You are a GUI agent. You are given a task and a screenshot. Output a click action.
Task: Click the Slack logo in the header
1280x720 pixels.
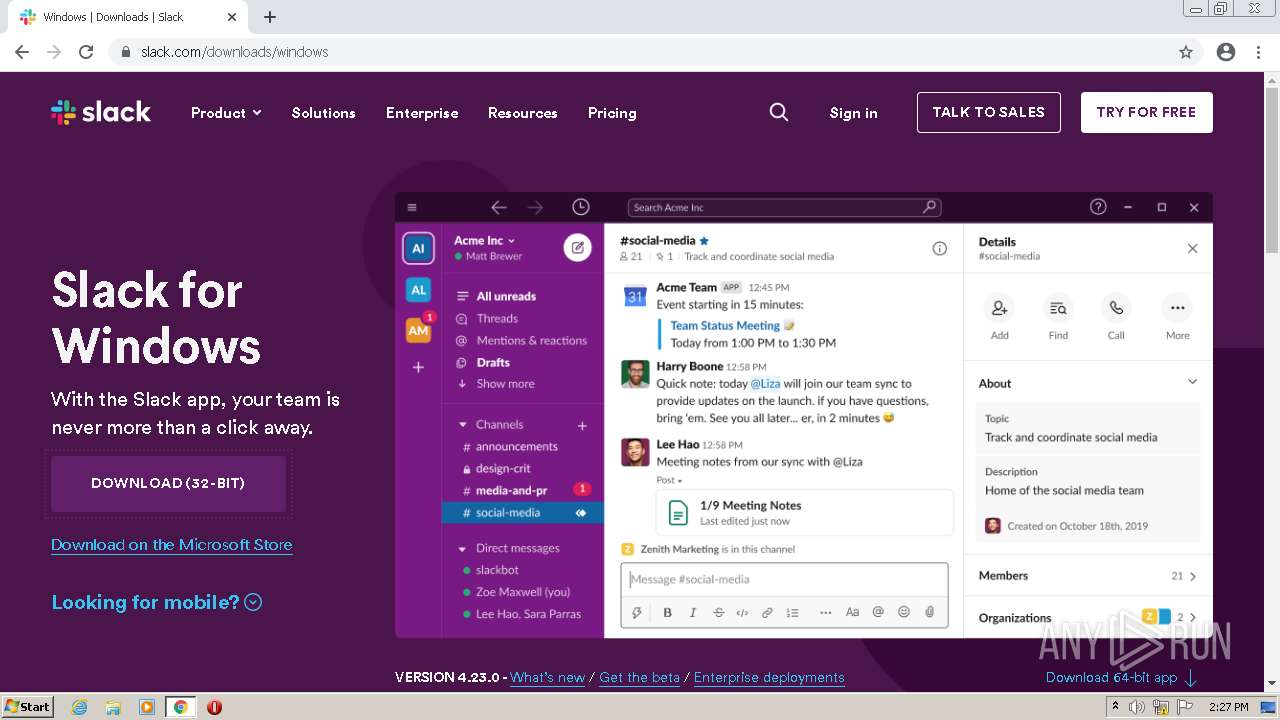click(101, 112)
